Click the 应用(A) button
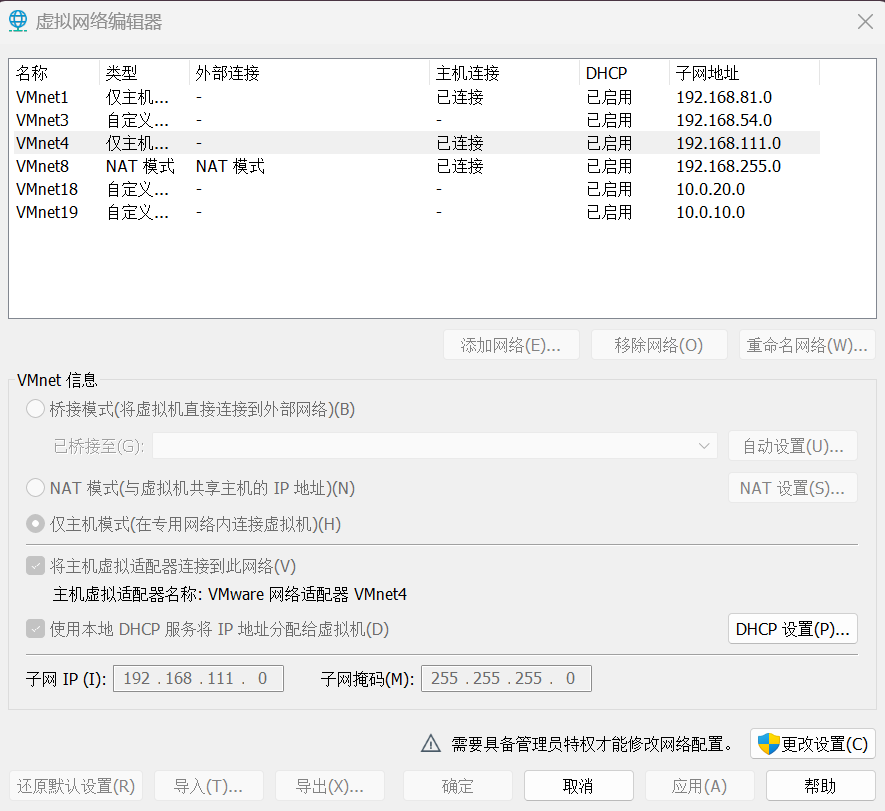The image size is (885, 811). pyautogui.click(x=699, y=786)
